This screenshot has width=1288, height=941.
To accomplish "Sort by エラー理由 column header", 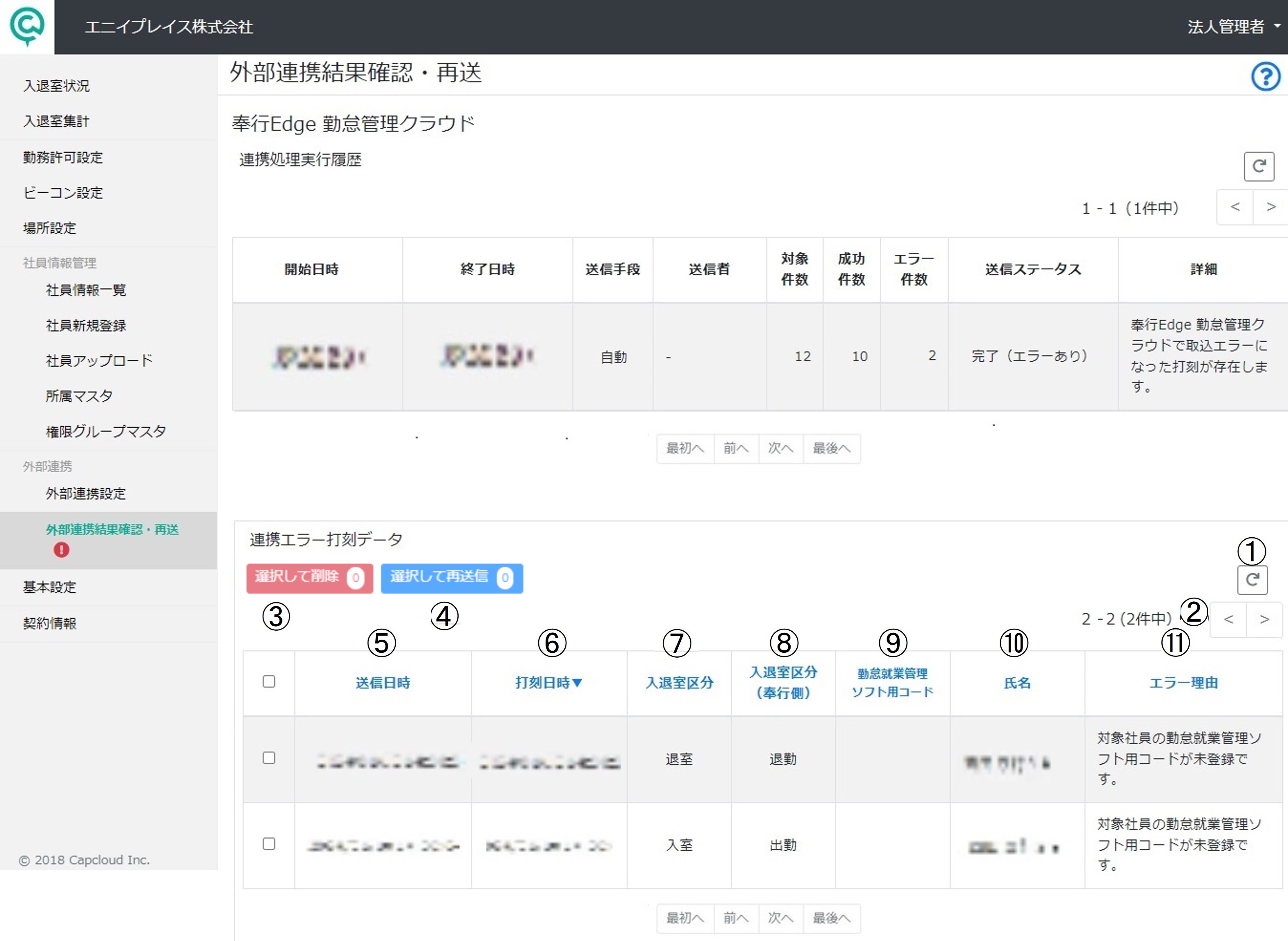I will point(1183,683).
